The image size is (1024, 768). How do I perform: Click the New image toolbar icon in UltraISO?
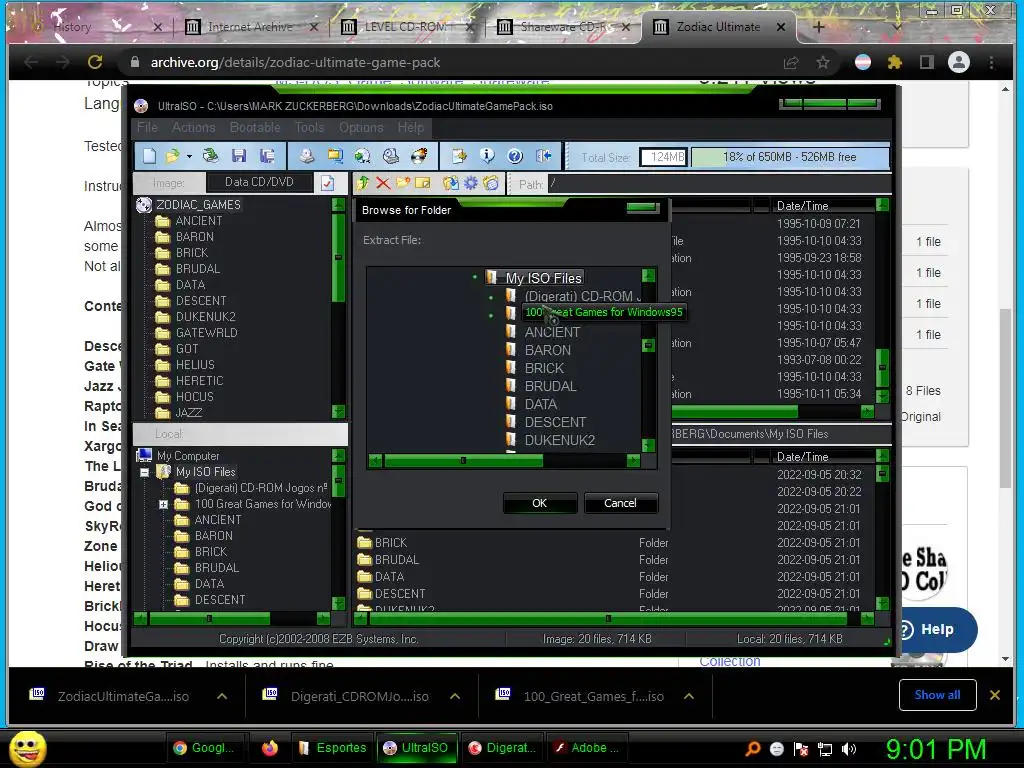150,156
